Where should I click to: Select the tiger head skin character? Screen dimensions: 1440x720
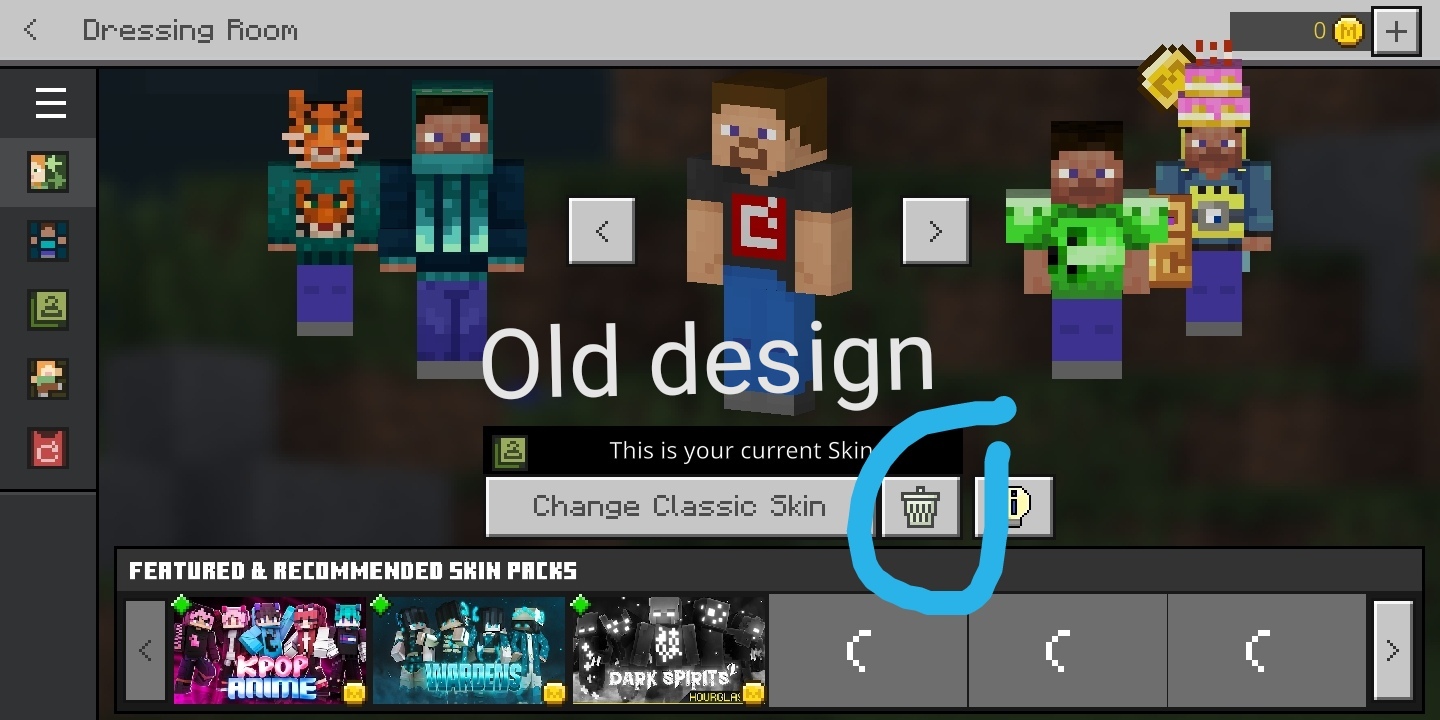pos(323,211)
